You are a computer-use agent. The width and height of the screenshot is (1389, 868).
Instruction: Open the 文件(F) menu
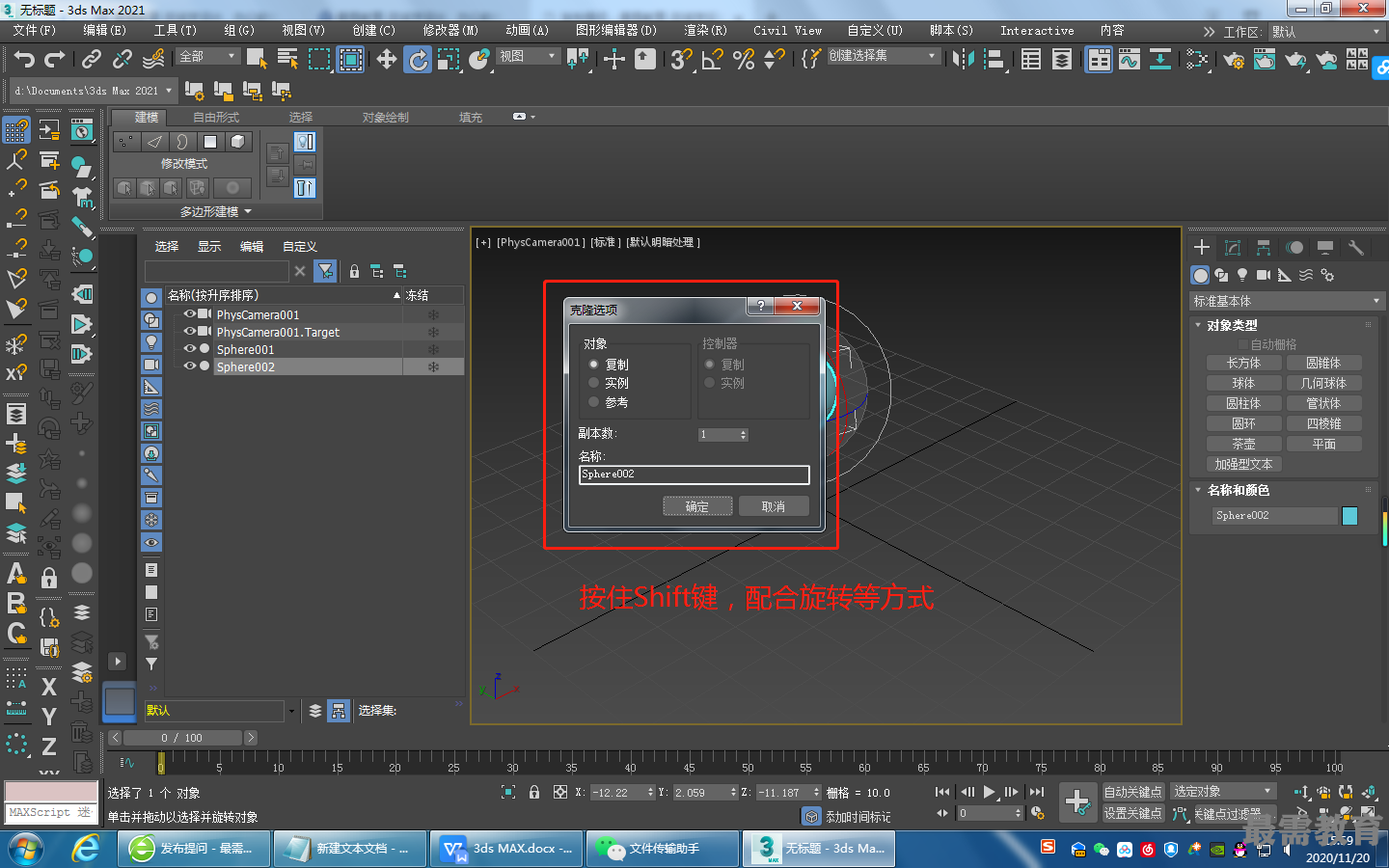point(35,30)
